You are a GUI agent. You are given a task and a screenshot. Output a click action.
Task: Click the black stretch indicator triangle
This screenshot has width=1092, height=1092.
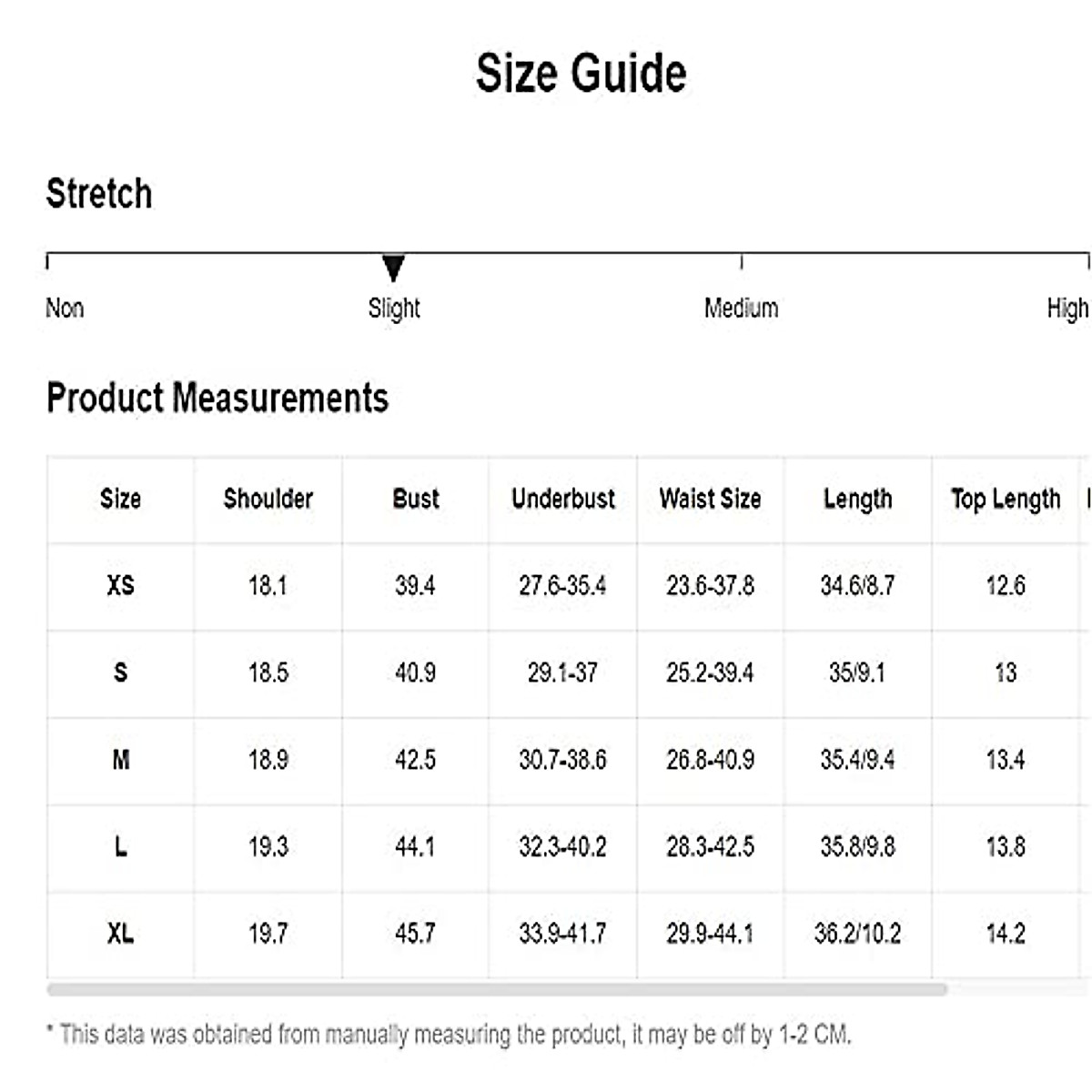(393, 268)
